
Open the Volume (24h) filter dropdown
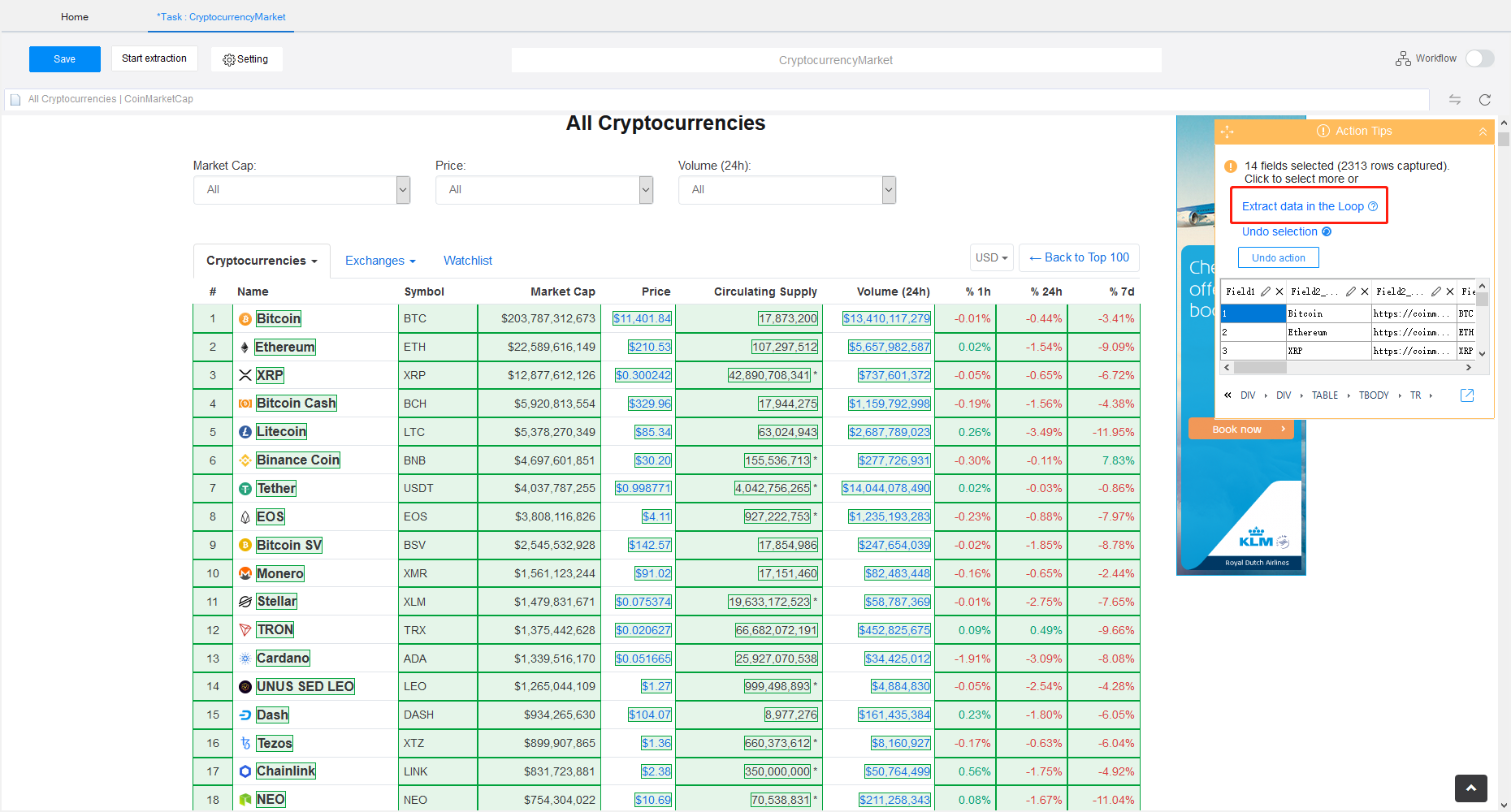point(787,190)
